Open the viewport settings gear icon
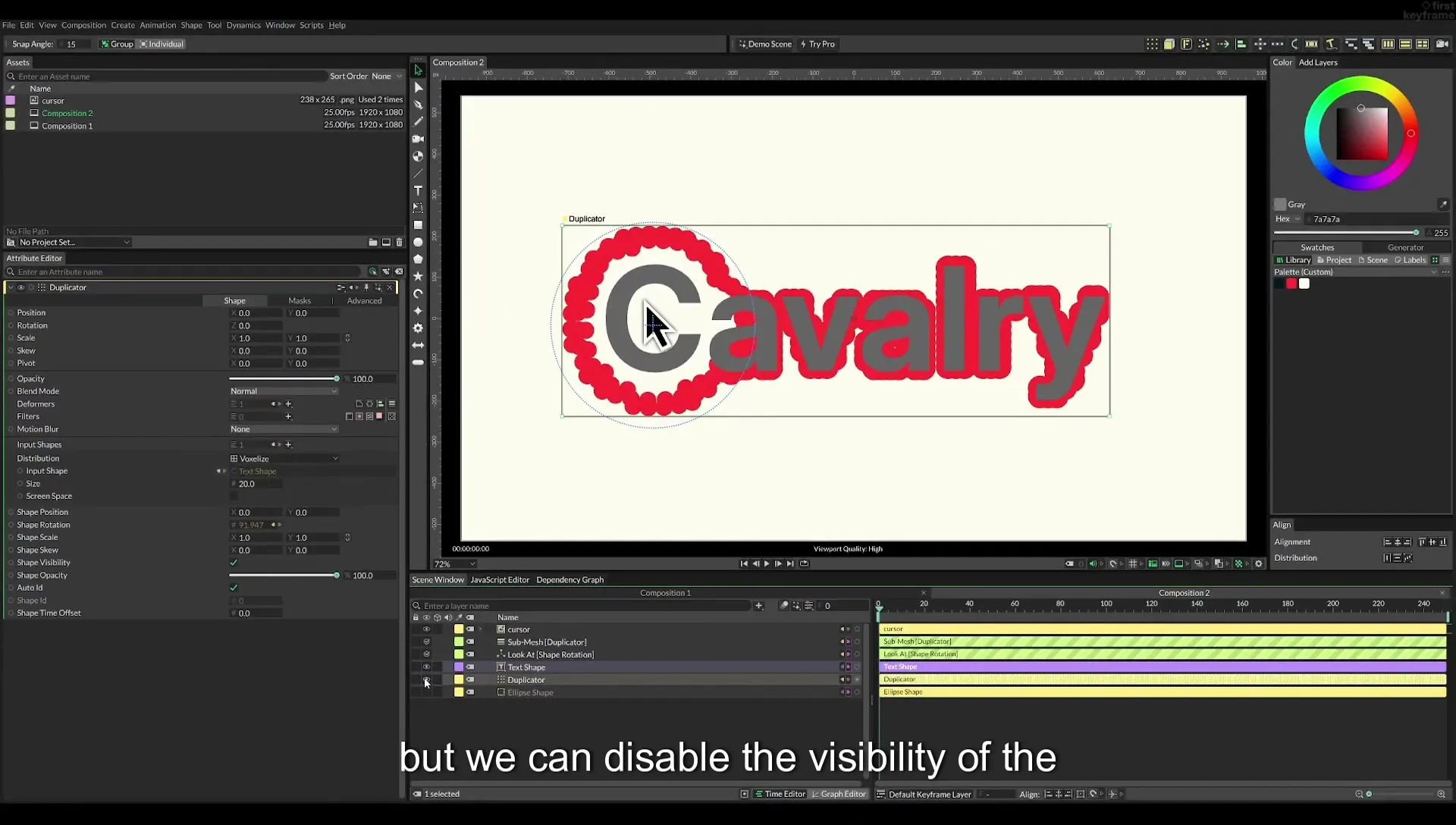The width and height of the screenshot is (1456, 825). click(x=1259, y=563)
